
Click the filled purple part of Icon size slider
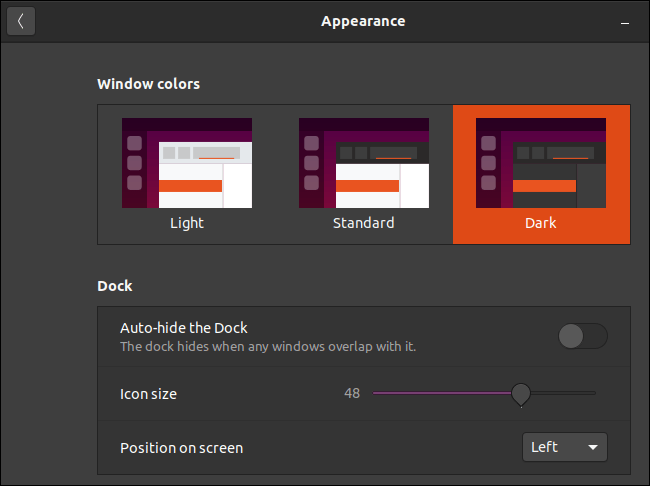tap(440, 393)
